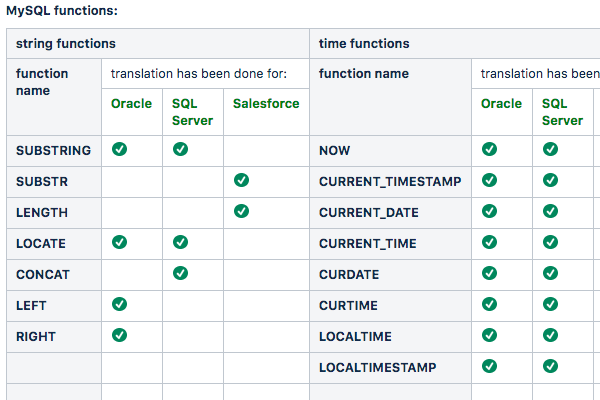This screenshot has width=600, height=400.
Task: Click the CURRENT_DATE function name
Action: point(368,213)
